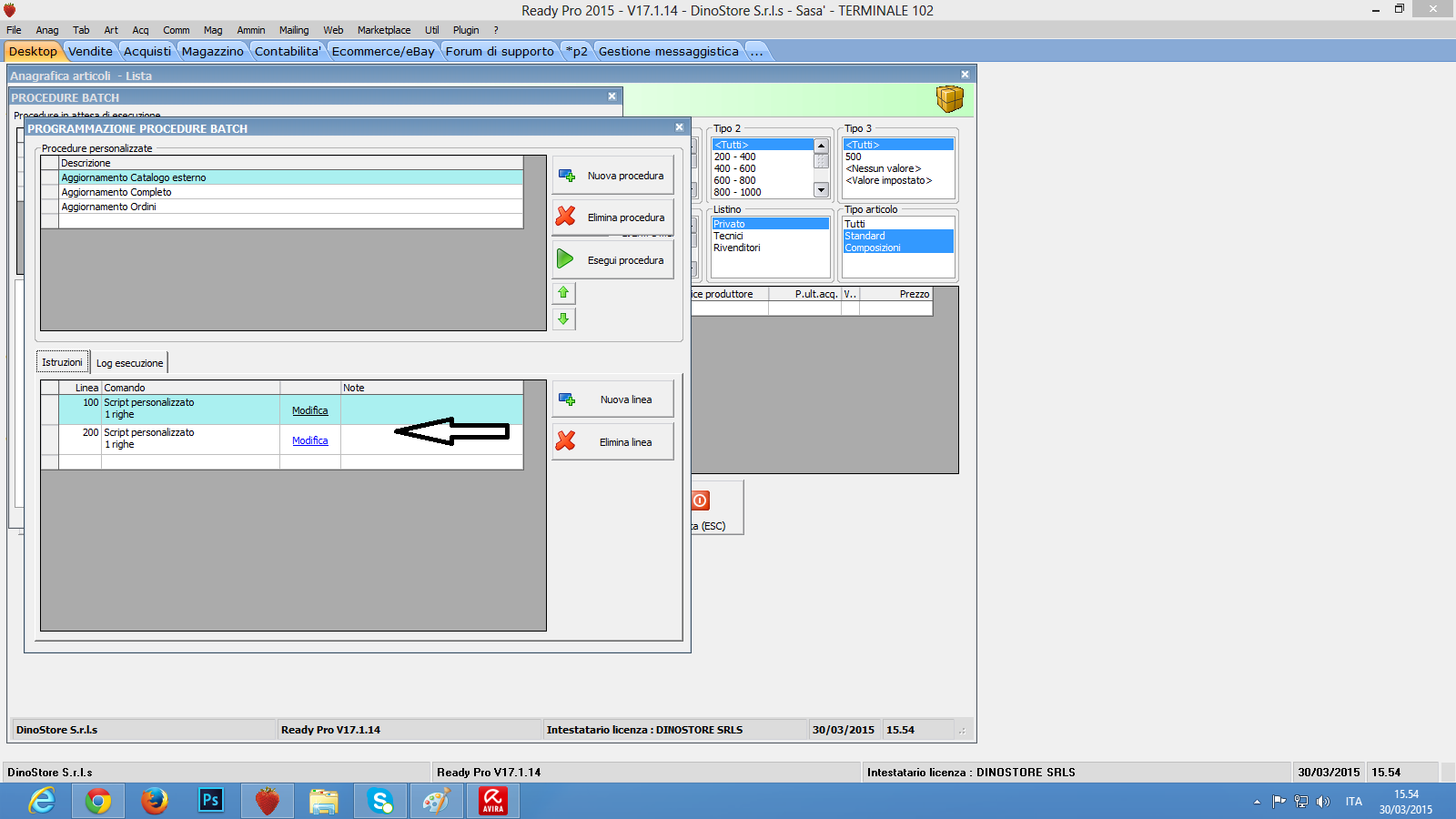
Task: Open the File menu
Action: click(14, 30)
